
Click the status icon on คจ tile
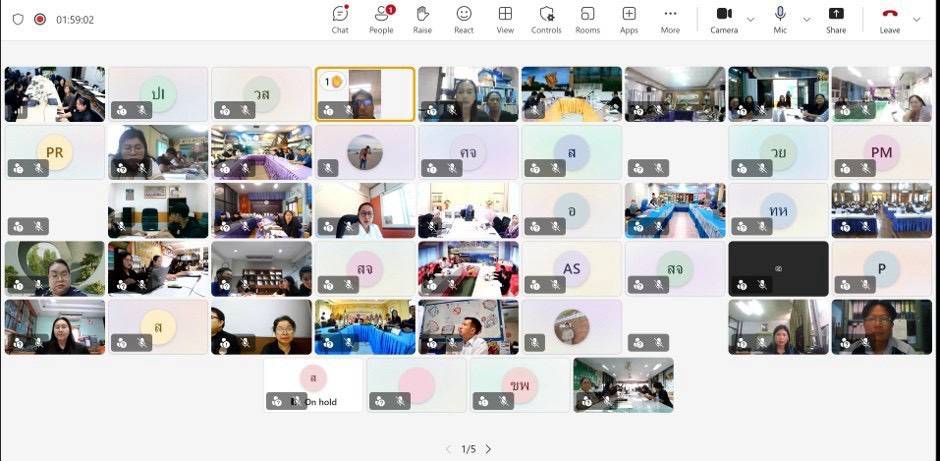click(432, 168)
